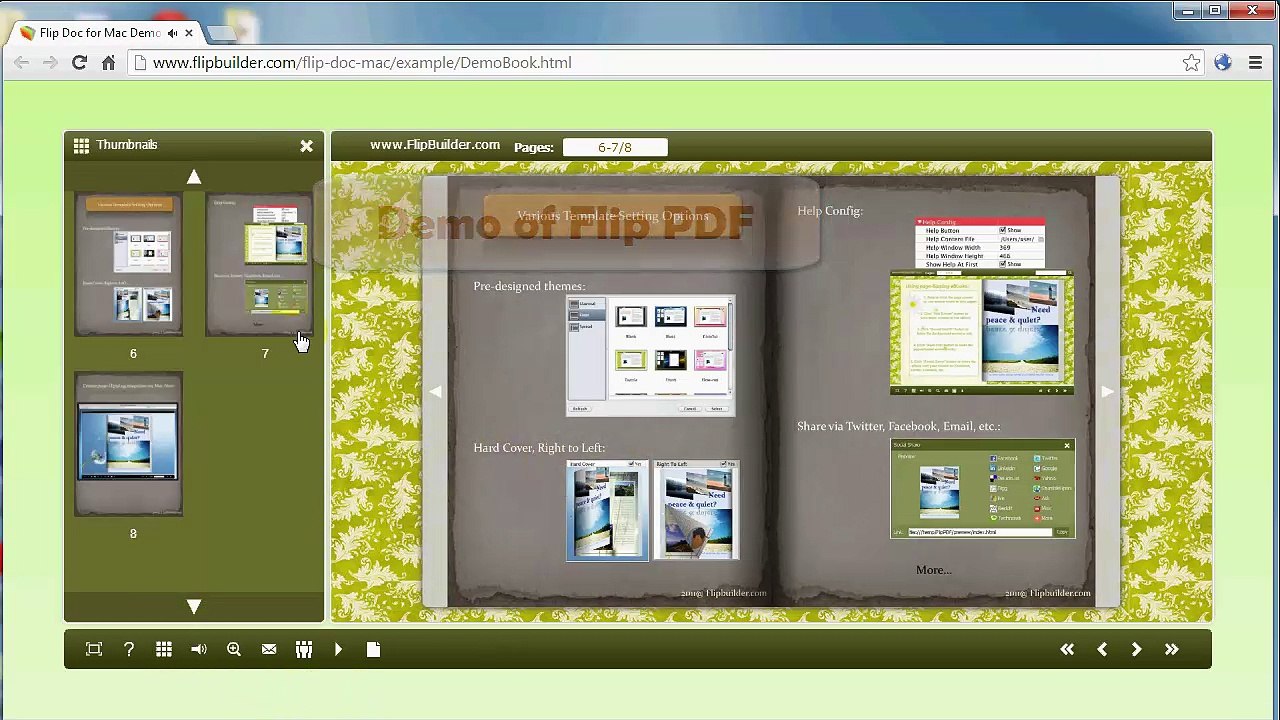Viewport: 1280px width, 720px height.
Task: Click the pre-designed themes screenshot
Action: pyautogui.click(x=650, y=356)
